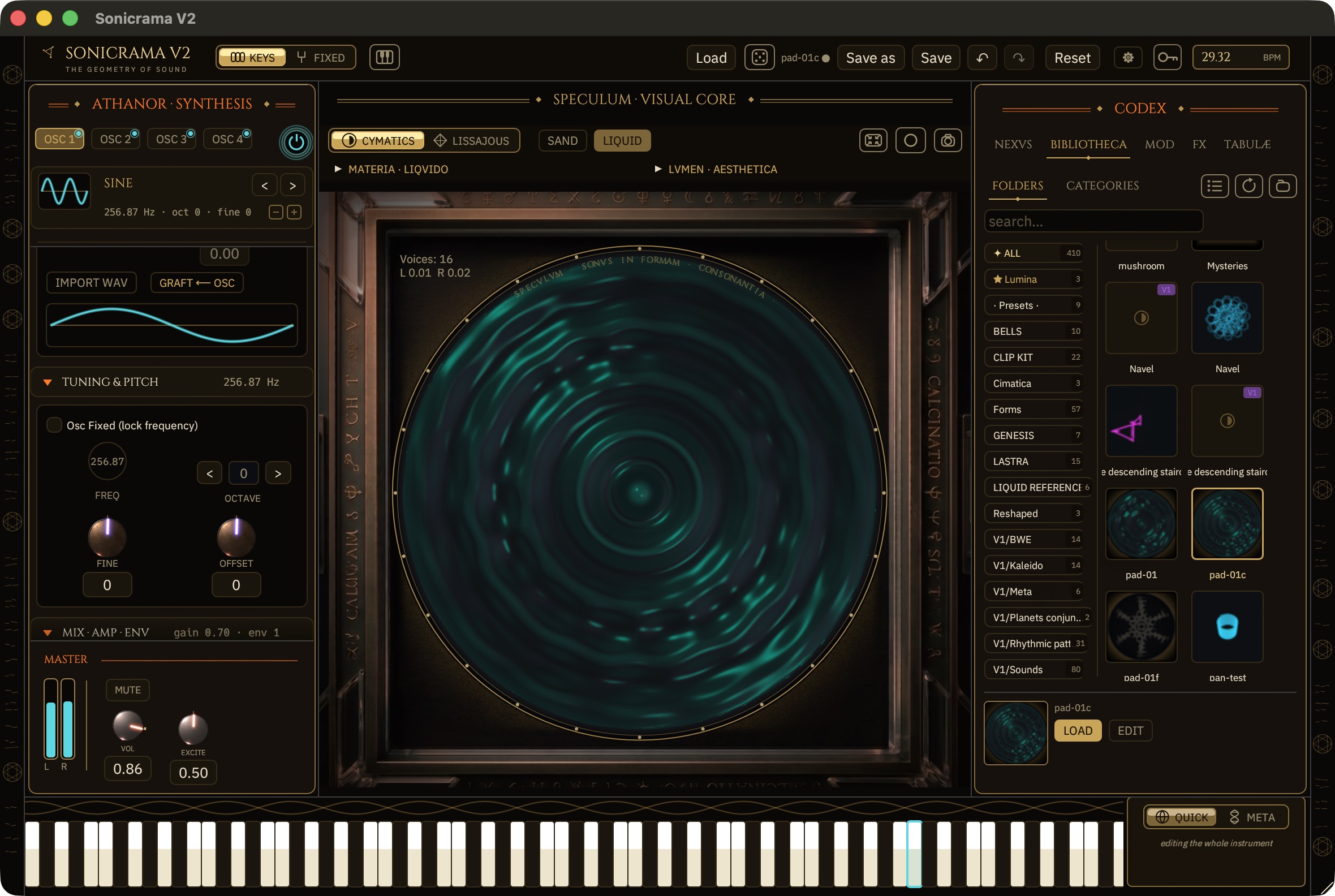Open the piano keyboard panel icon
This screenshot has width=1335, height=896.
click(x=384, y=57)
